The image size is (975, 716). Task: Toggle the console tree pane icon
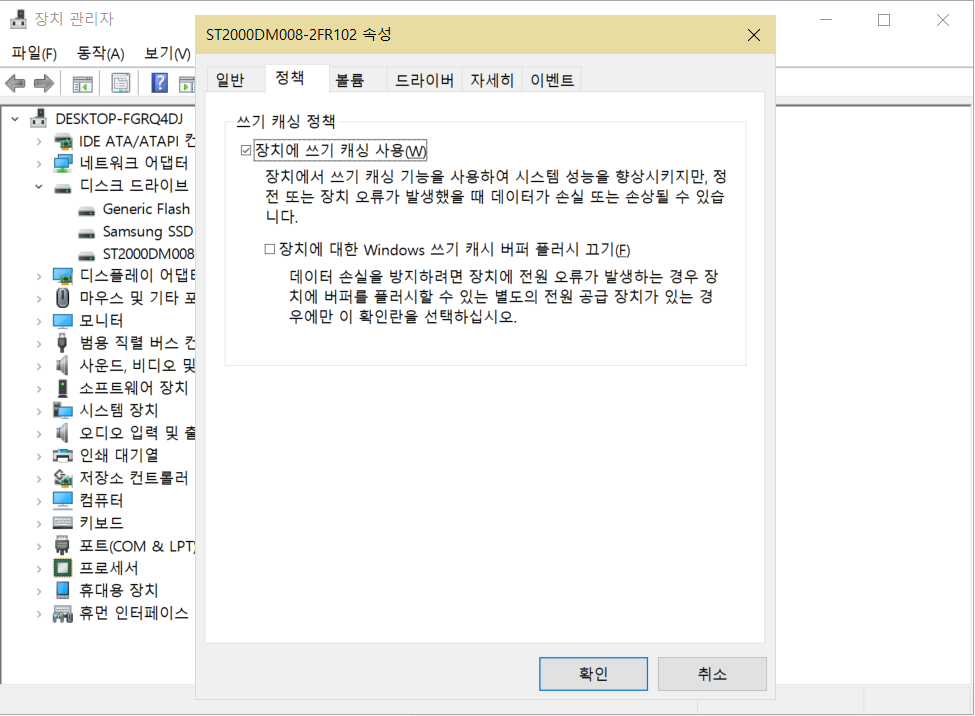pos(83,83)
